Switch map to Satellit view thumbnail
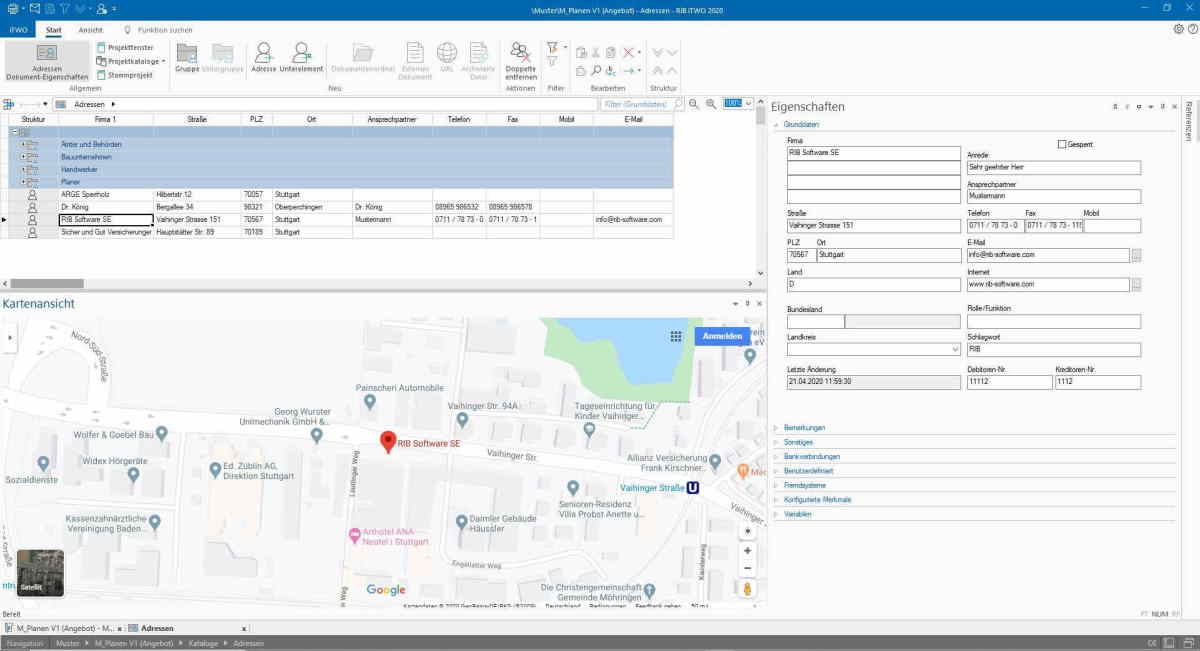 (40, 573)
